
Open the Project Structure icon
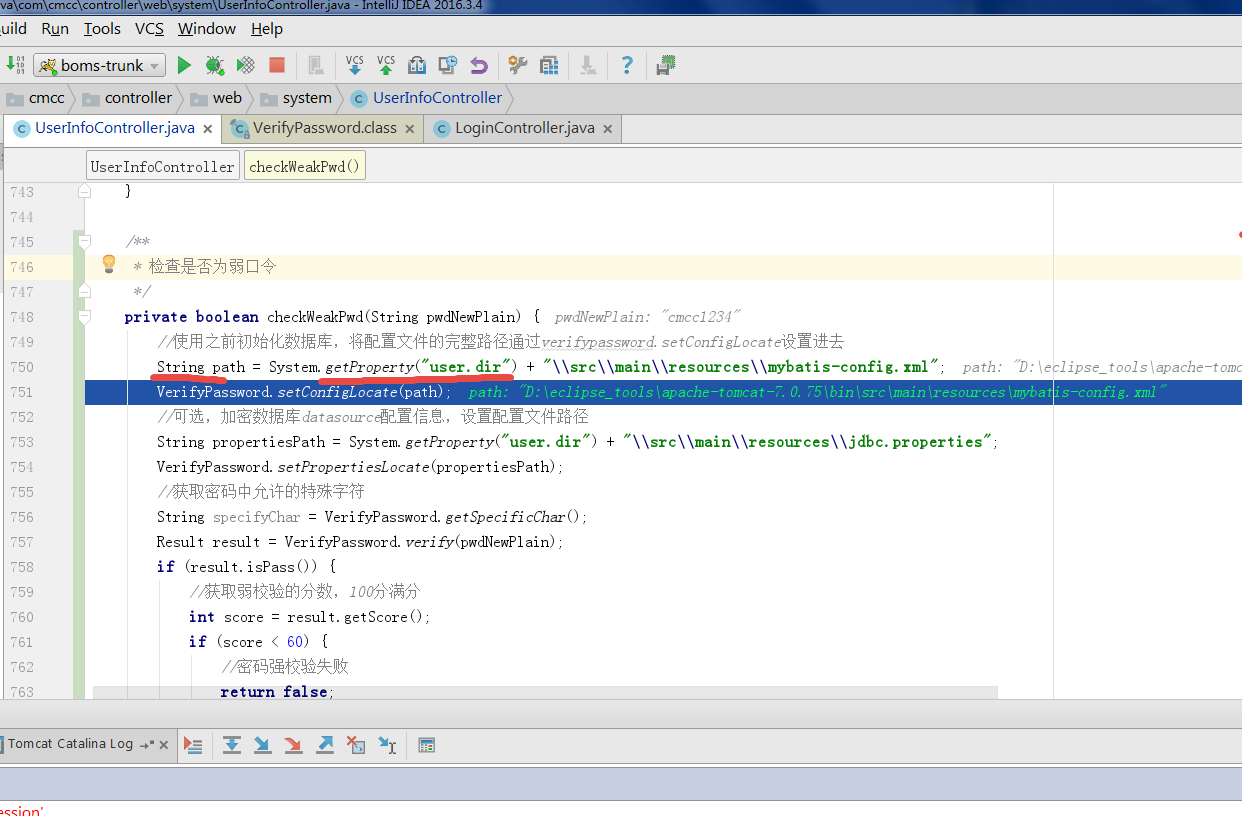(x=549, y=65)
